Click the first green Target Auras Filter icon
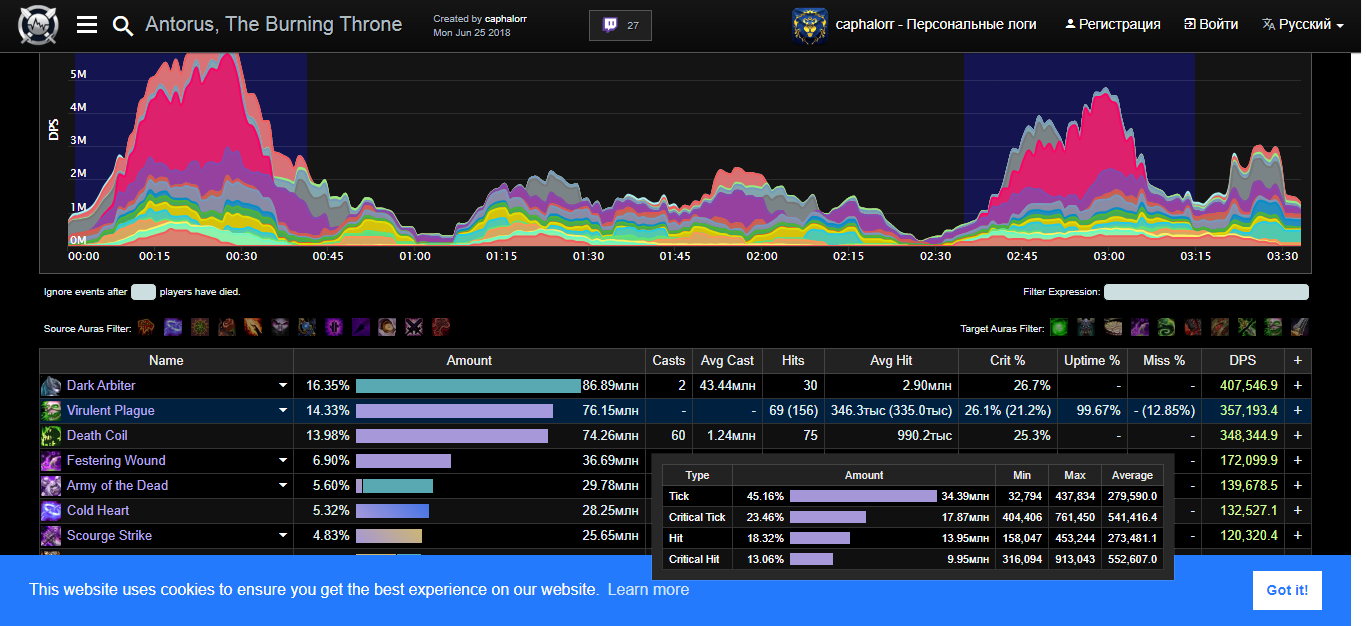 point(1058,327)
